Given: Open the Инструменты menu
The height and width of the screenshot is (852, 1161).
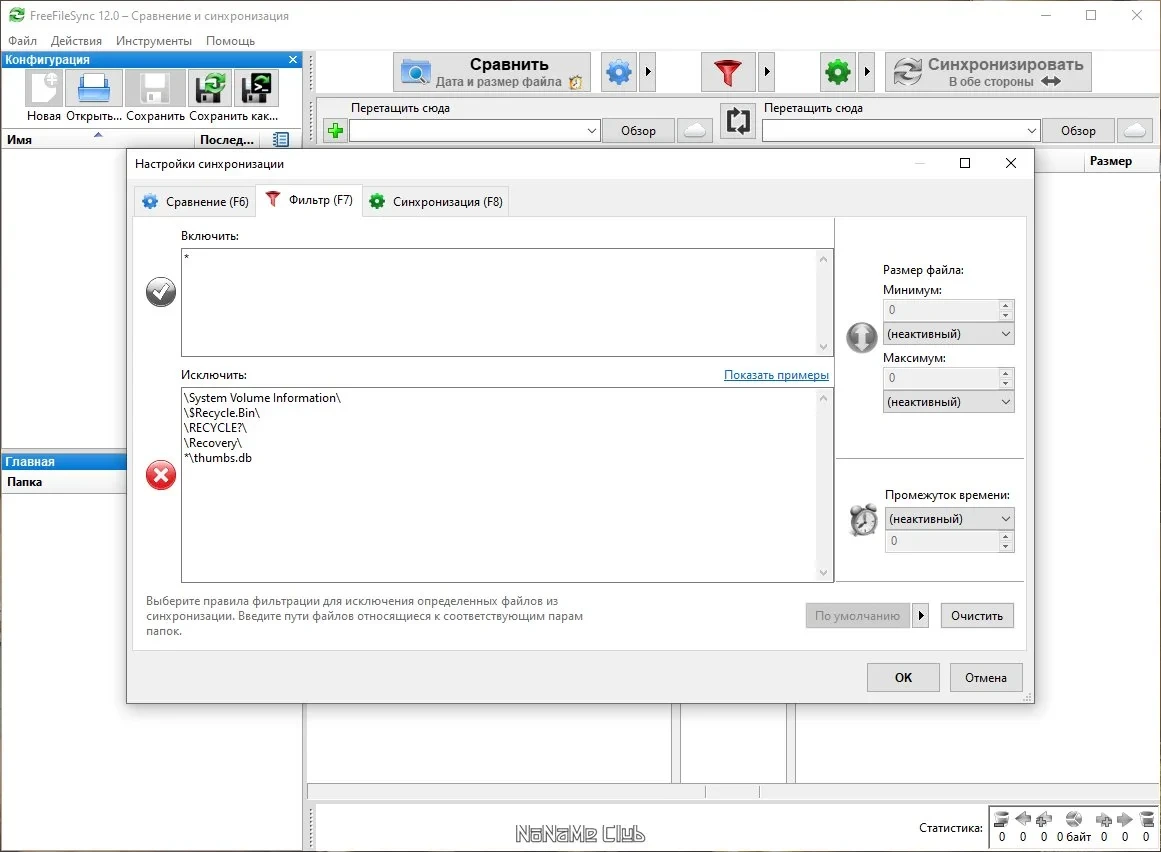Looking at the screenshot, I should click(153, 41).
